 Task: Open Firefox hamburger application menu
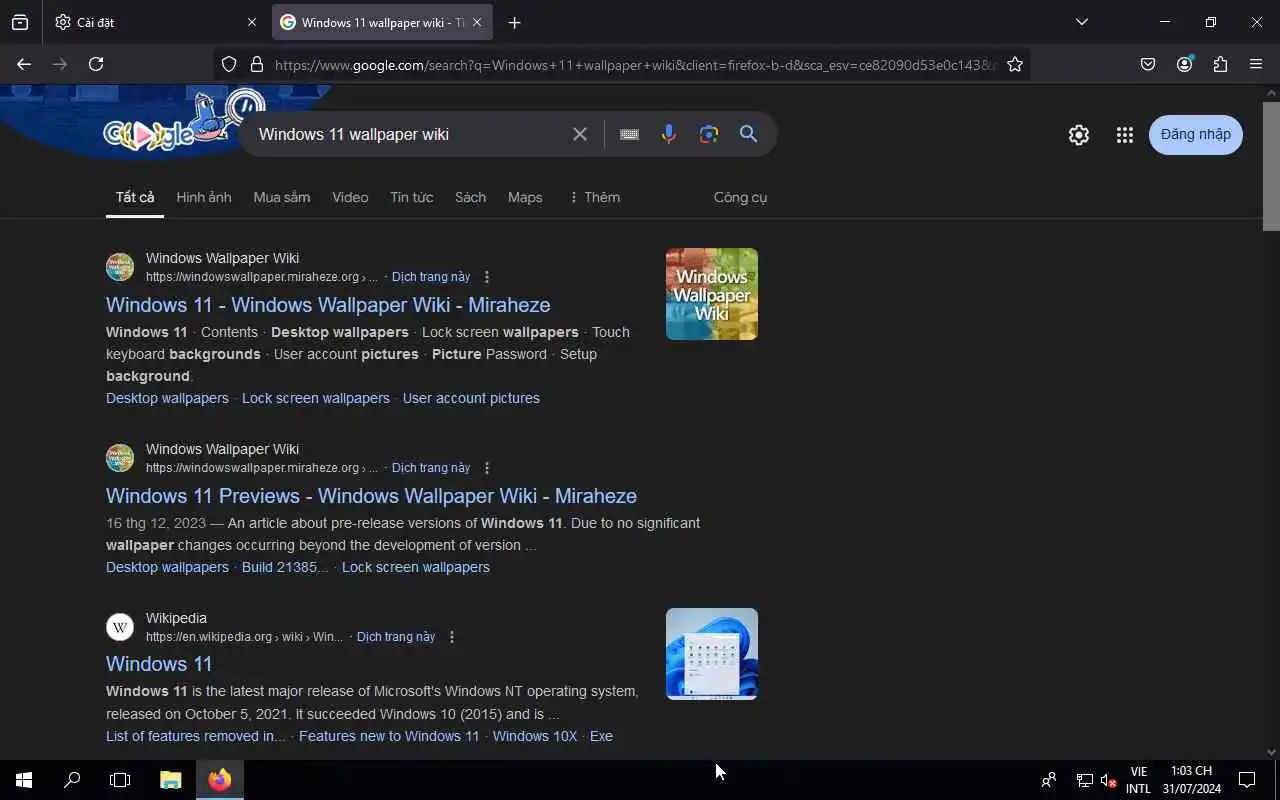pos(1256,64)
